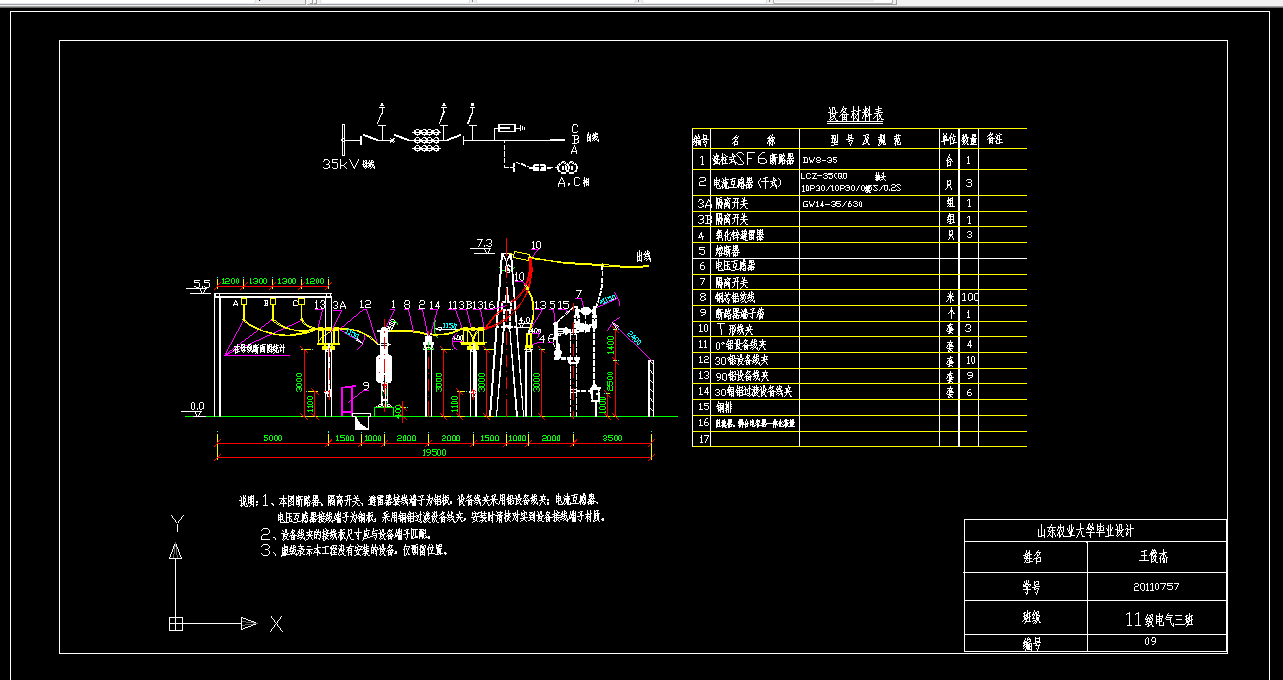Select the quantity '100' cell
This screenshot has height=680, width=1283.
[x=969, y=298]
